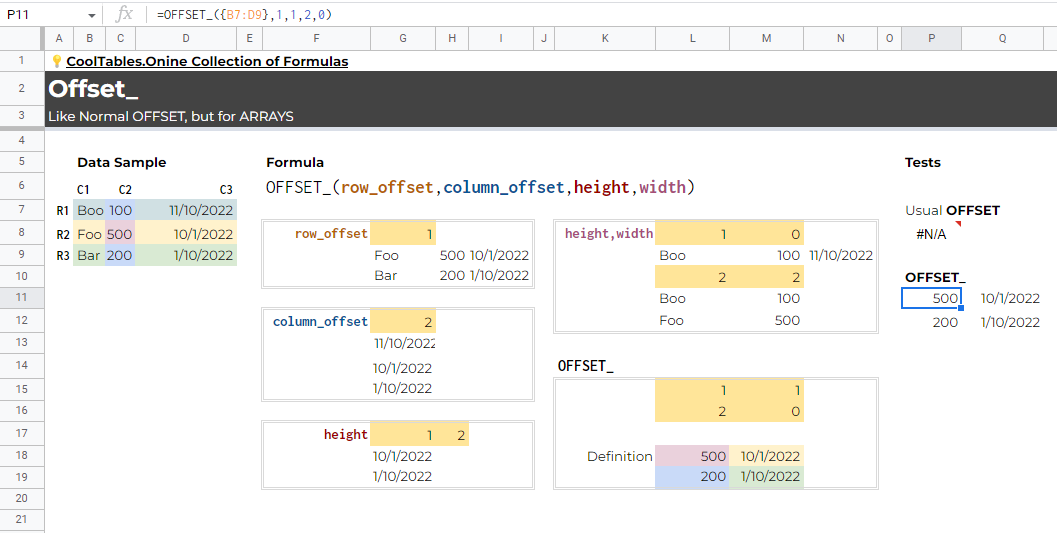Select the column K header

(x=605, y=38)
